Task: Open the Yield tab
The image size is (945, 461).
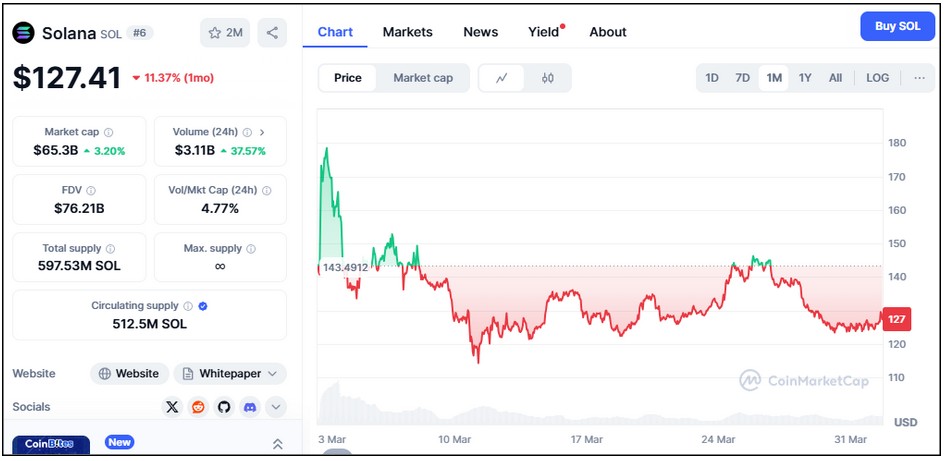Action: 544,32
